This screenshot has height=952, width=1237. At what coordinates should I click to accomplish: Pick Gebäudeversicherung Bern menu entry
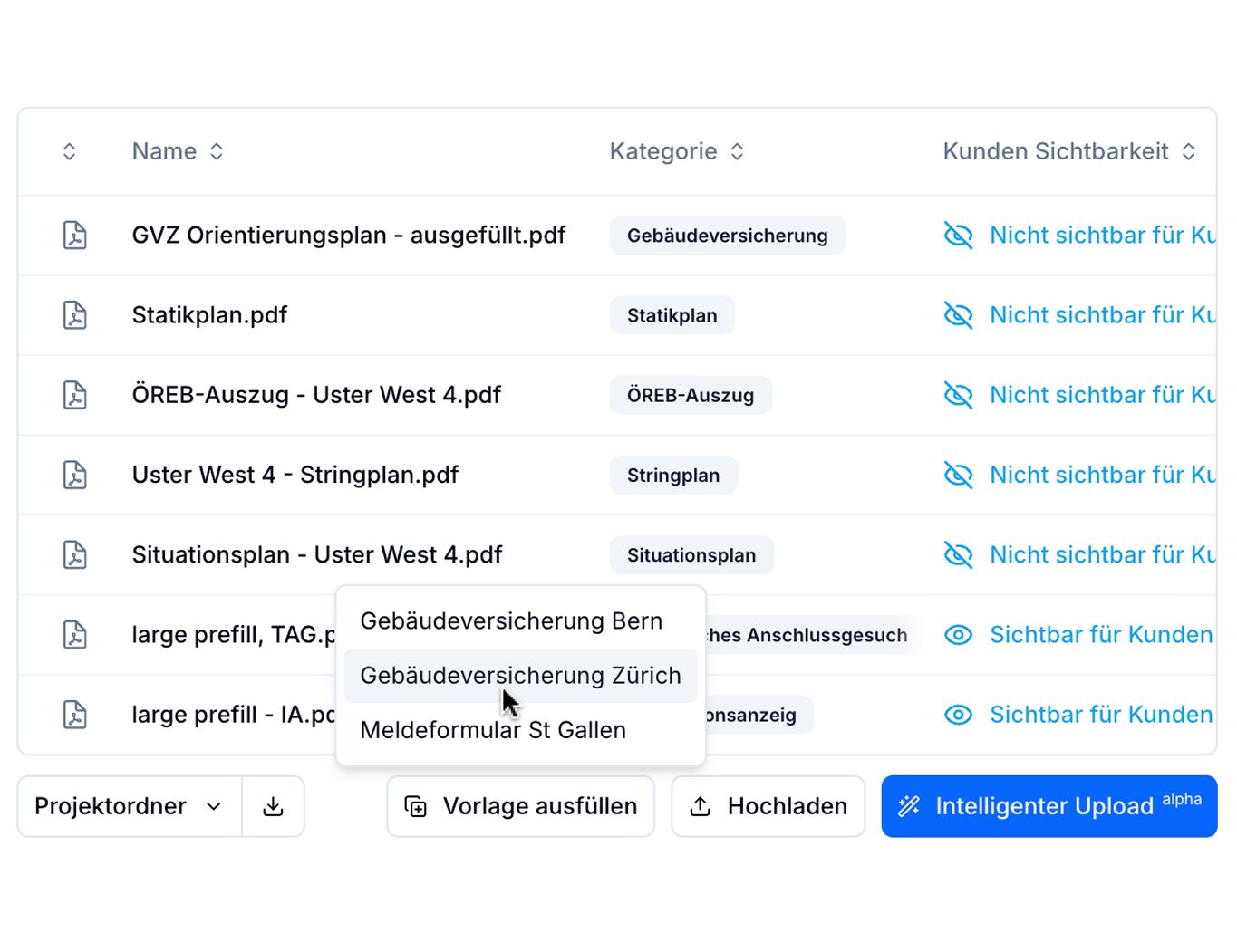pos(511,621)
